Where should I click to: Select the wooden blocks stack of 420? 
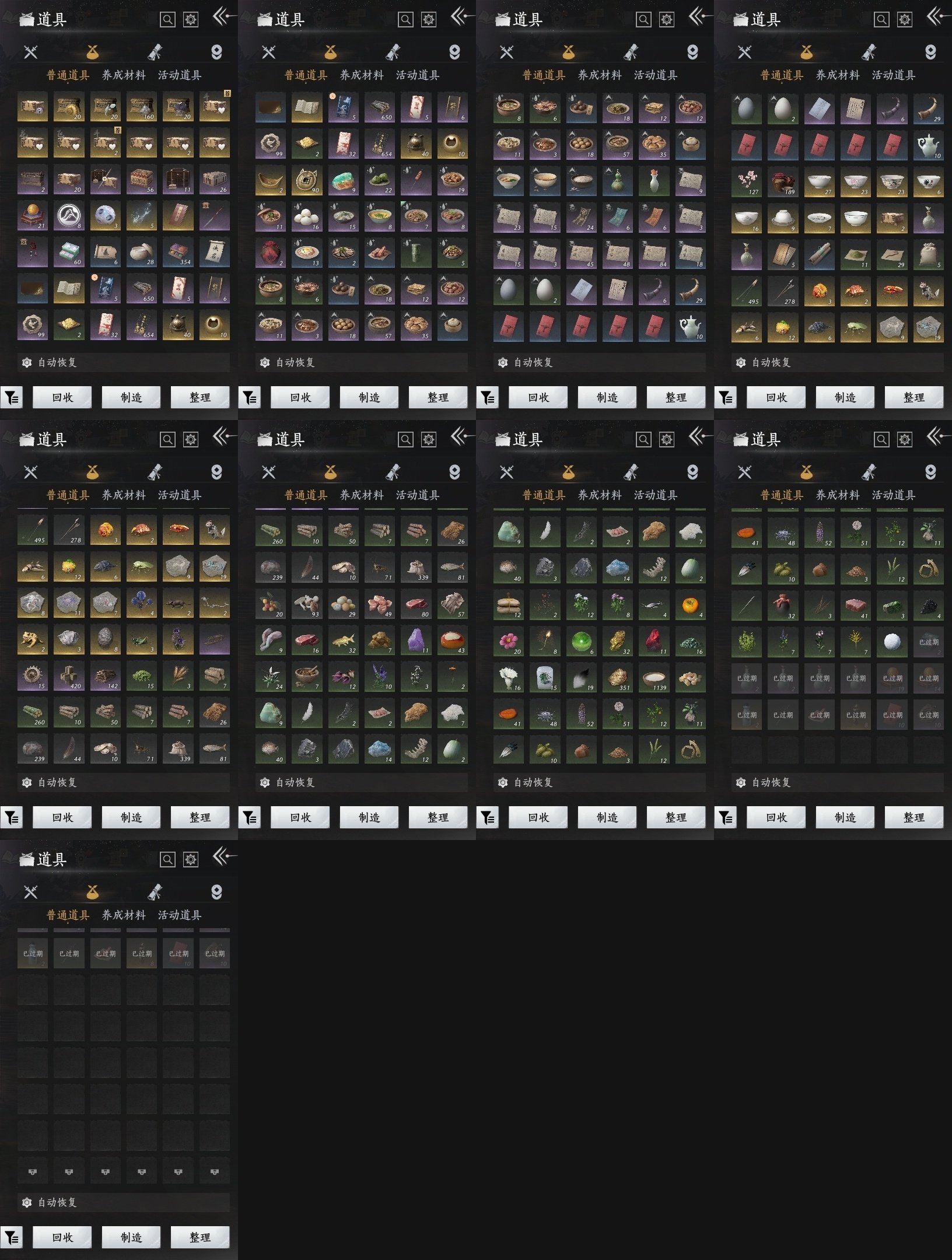click(x=69, y=675)
